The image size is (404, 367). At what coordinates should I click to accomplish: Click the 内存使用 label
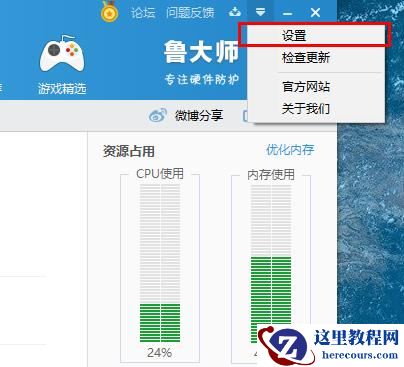[271, 175]
